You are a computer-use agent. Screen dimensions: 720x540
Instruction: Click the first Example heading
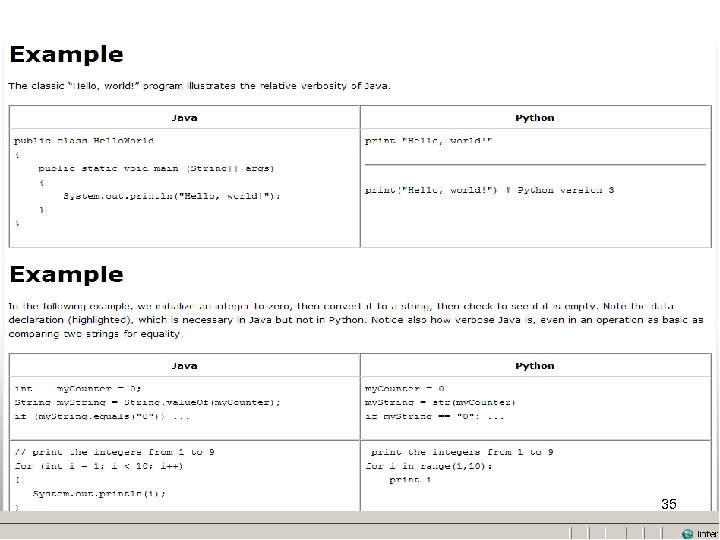pos(67,55)
